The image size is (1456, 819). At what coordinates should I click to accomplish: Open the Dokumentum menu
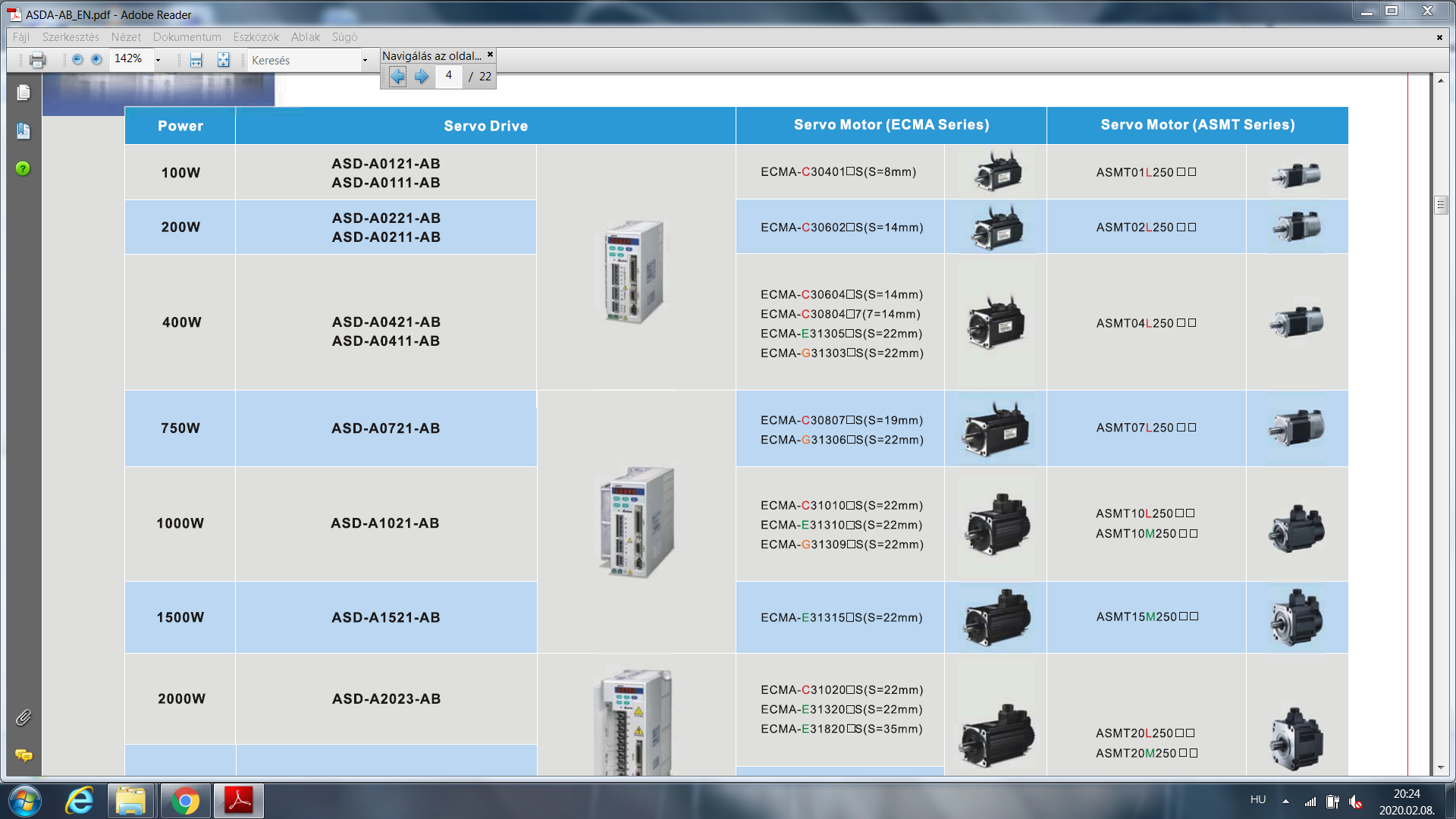(187, 37)
